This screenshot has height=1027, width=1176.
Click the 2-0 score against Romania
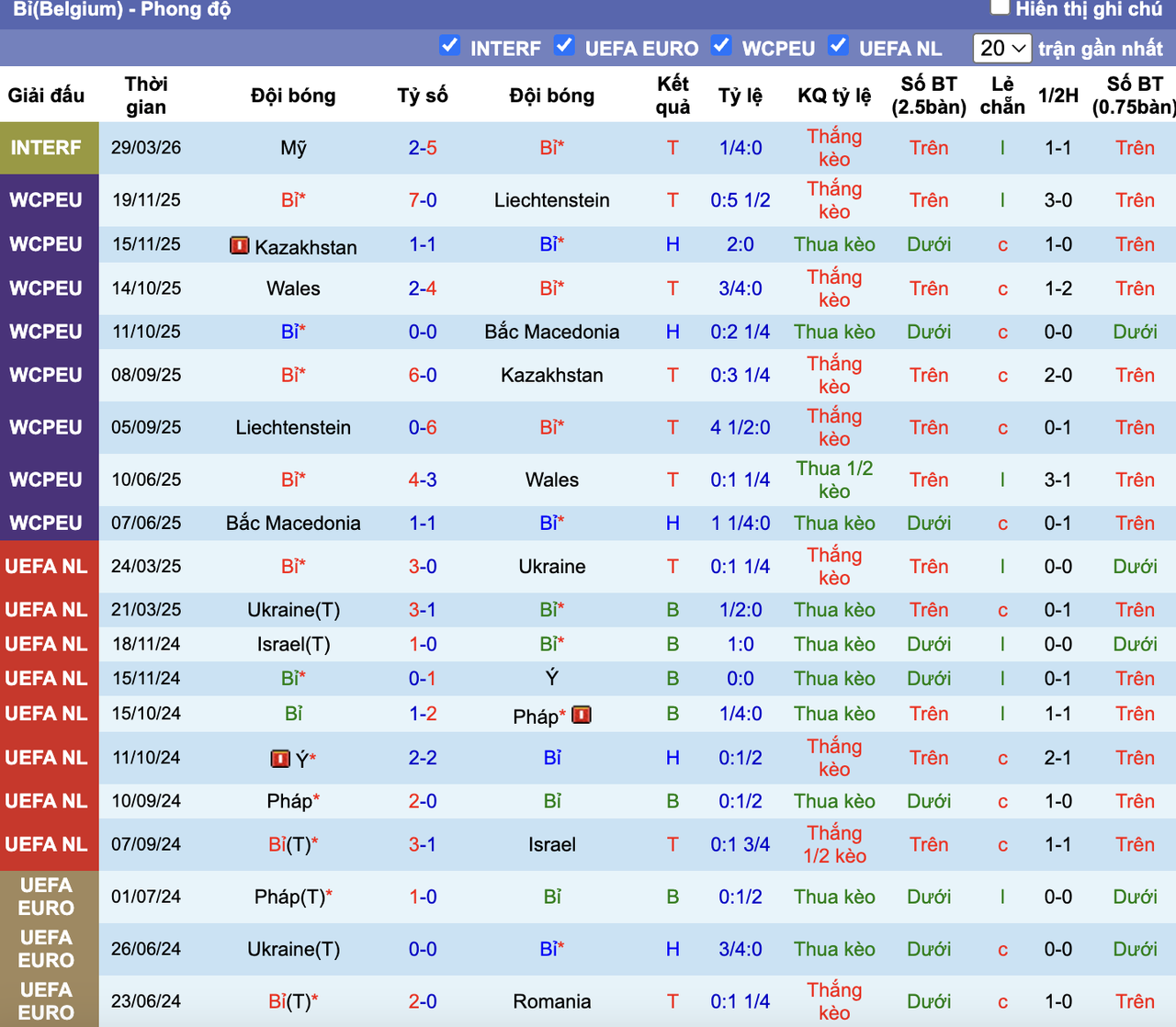[x=423, y=1001]
